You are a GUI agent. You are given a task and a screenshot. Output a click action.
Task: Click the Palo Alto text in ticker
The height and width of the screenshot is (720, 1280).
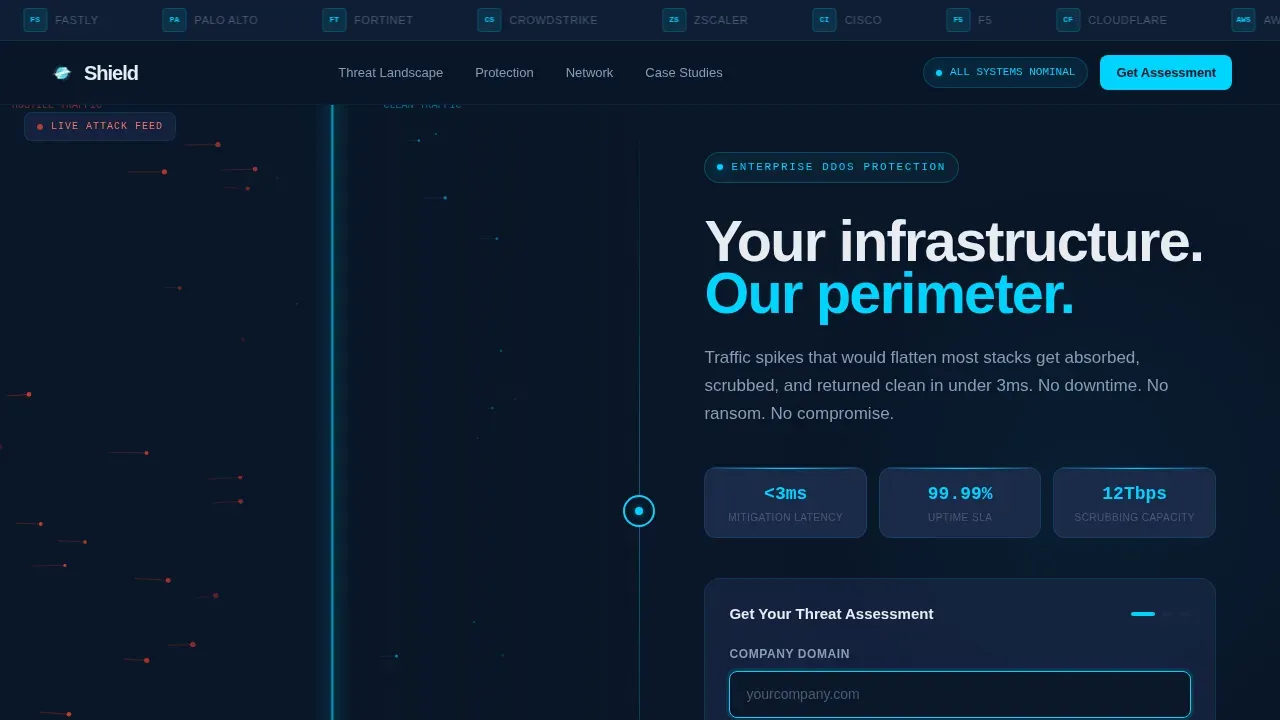[226, 20]
